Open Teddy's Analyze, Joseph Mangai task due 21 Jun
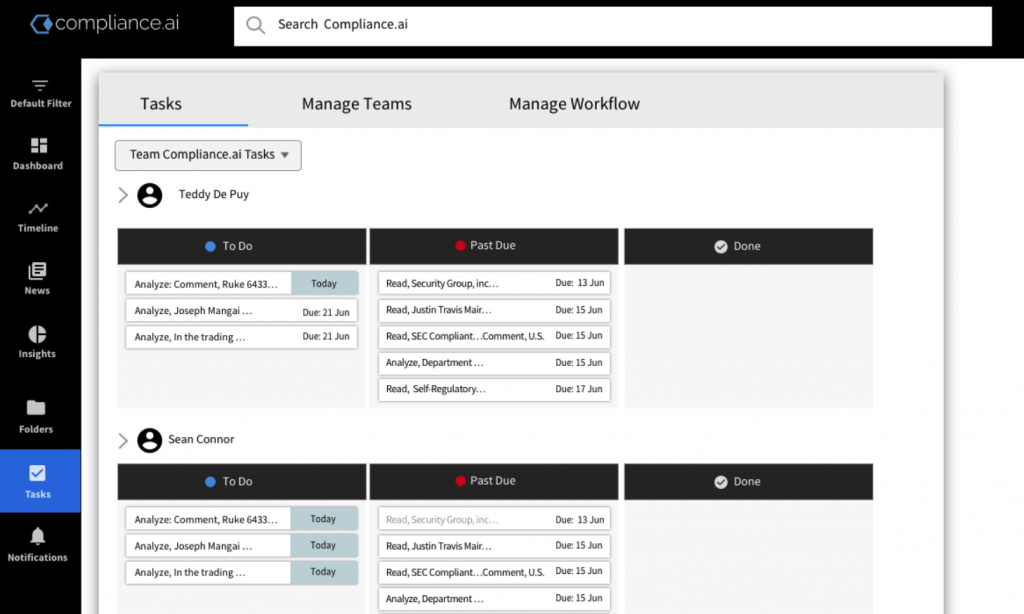1024x614 pixels. (x=242, y=310)
